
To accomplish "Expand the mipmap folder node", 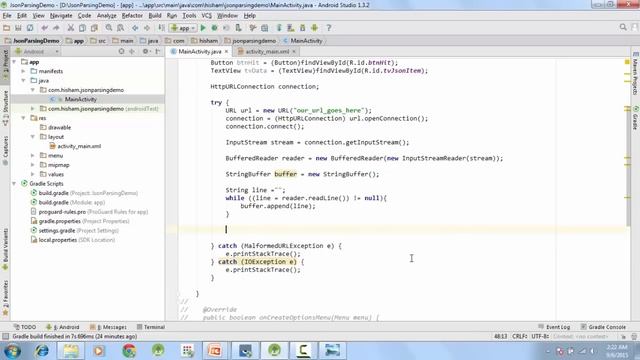I will pyautogui.click(x=33, y=165).
